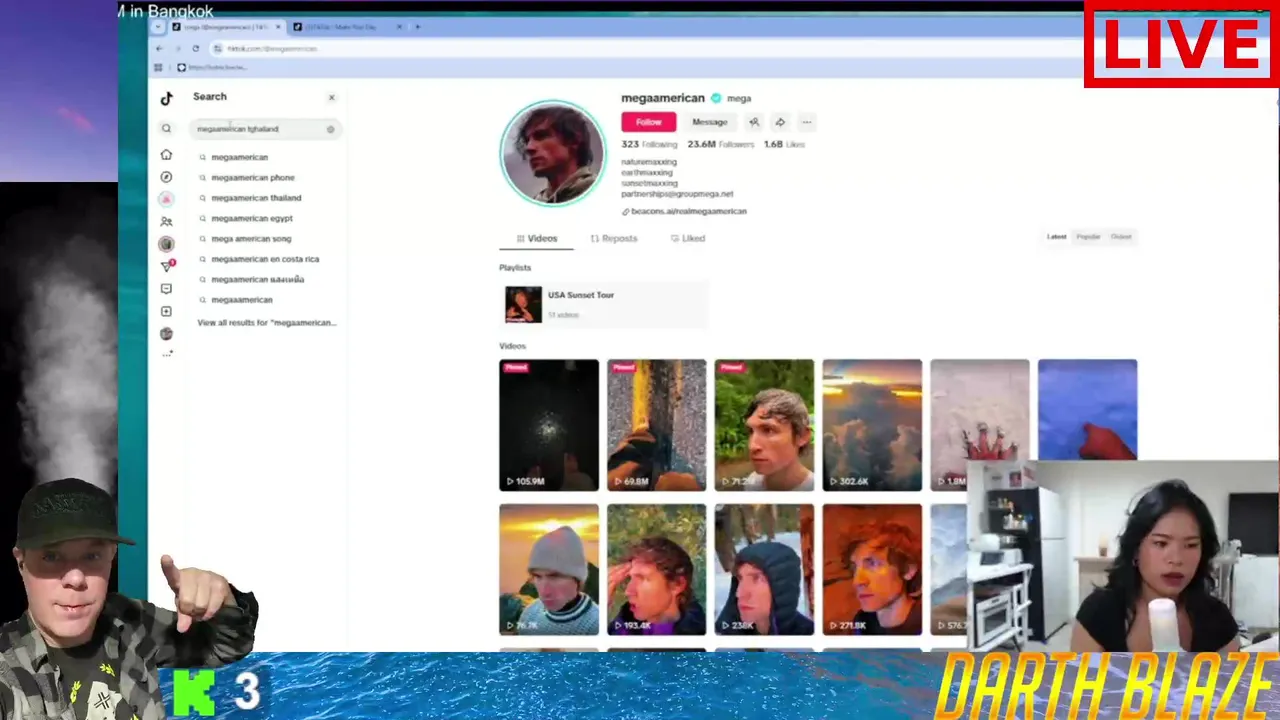This screenshot has height=720, width=1280.
Task: Sort videos by Popular
Action: coord(1088,237)
